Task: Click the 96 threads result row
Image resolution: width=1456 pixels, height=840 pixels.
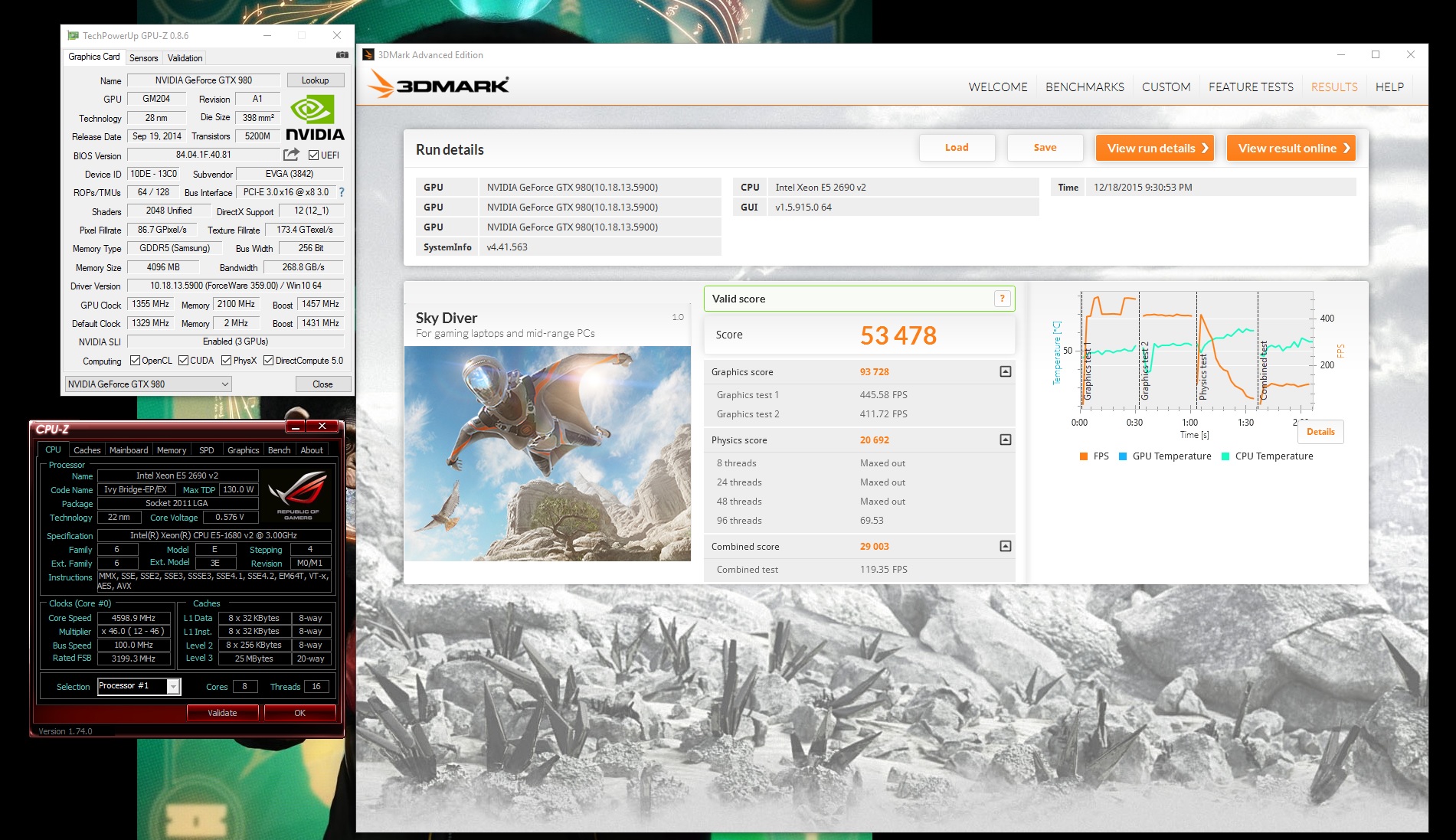Action: [x=859, y=521]
